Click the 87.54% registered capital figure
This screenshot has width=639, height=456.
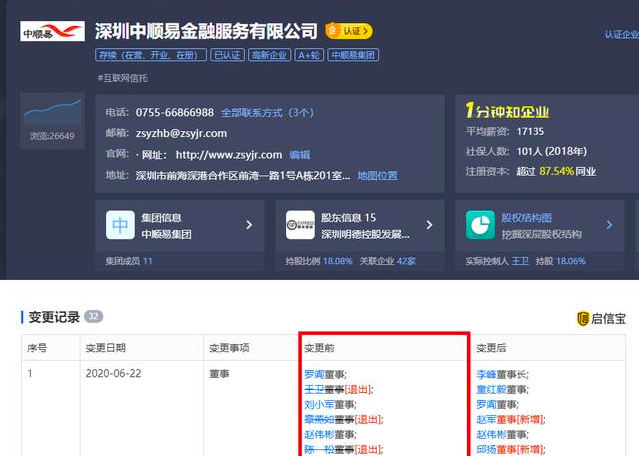tap(556, 172)
